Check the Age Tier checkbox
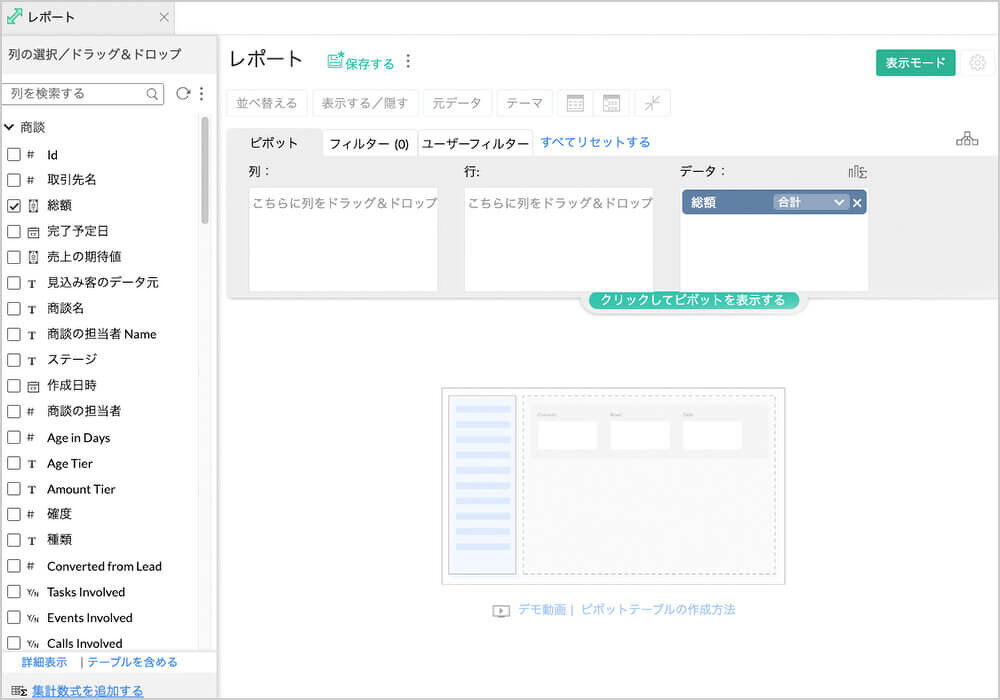1000x700 pixels. (x=13, y=463)
